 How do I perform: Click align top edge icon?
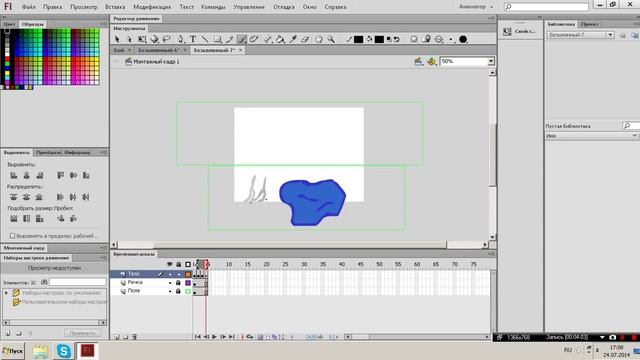click(60, 175)
